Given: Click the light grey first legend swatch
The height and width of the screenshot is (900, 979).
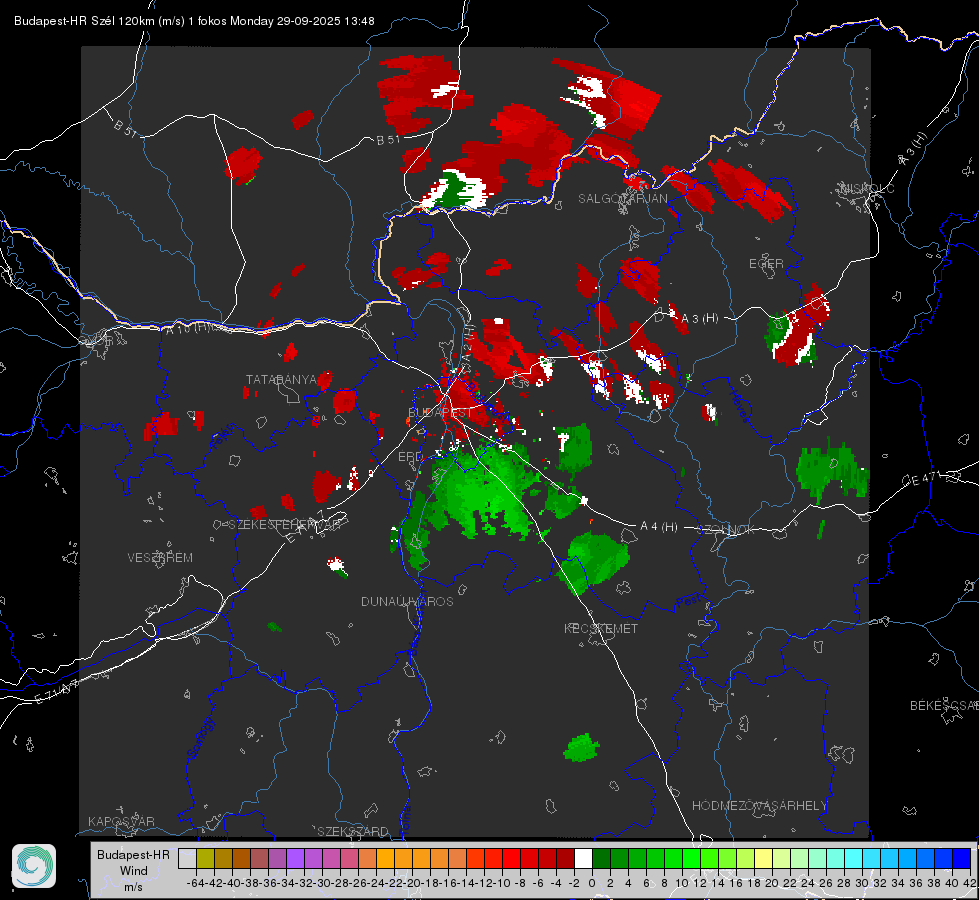Looking at the screenshot, I should pyautogui.click(x=187, y=858).
